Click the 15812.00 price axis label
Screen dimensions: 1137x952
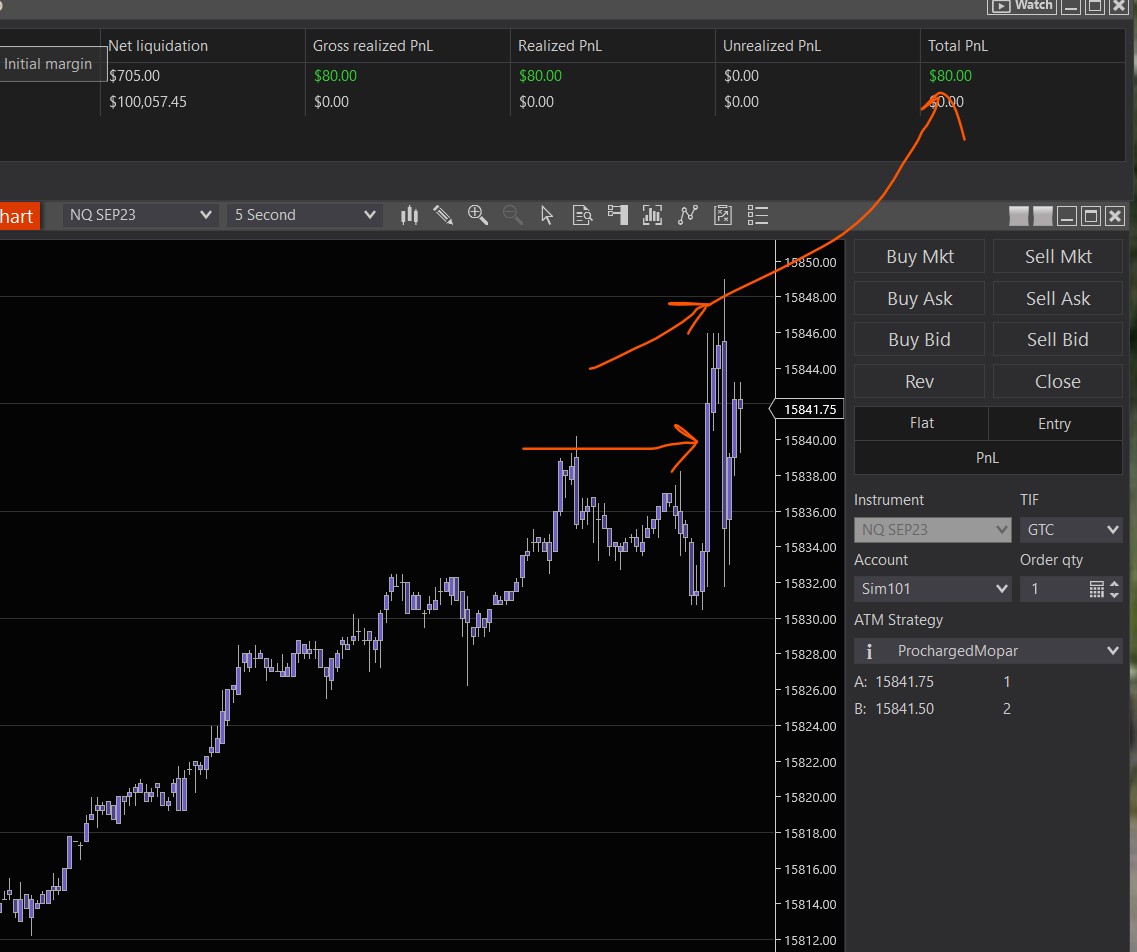point(810,940)
